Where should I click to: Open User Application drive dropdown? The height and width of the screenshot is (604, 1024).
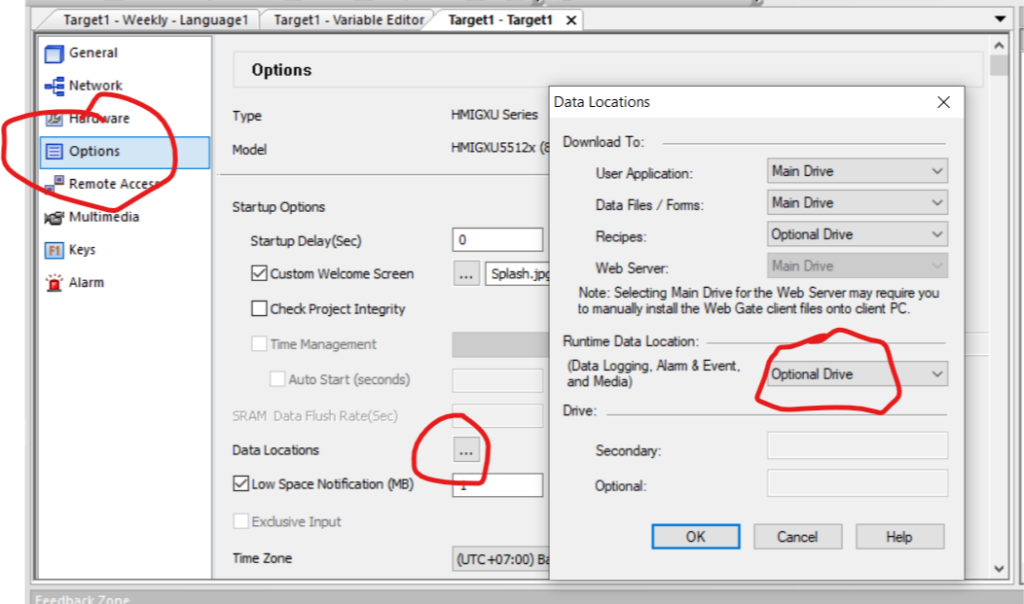(x=857, y=172)
